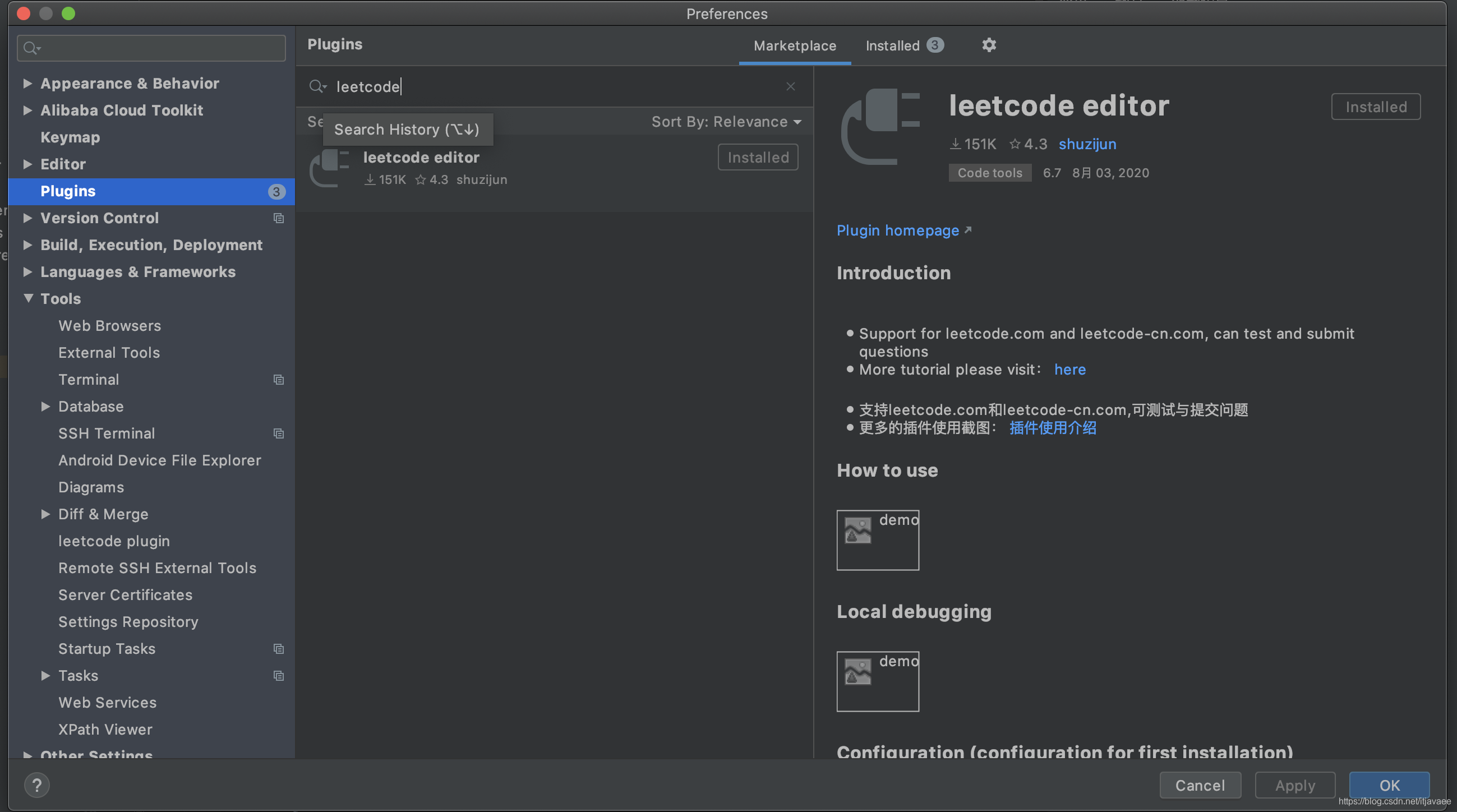Image resolution: width=1457 pixels, height=812 pixels.
Task: Expand the Database node under Tools
Action: tap(45, 407)
